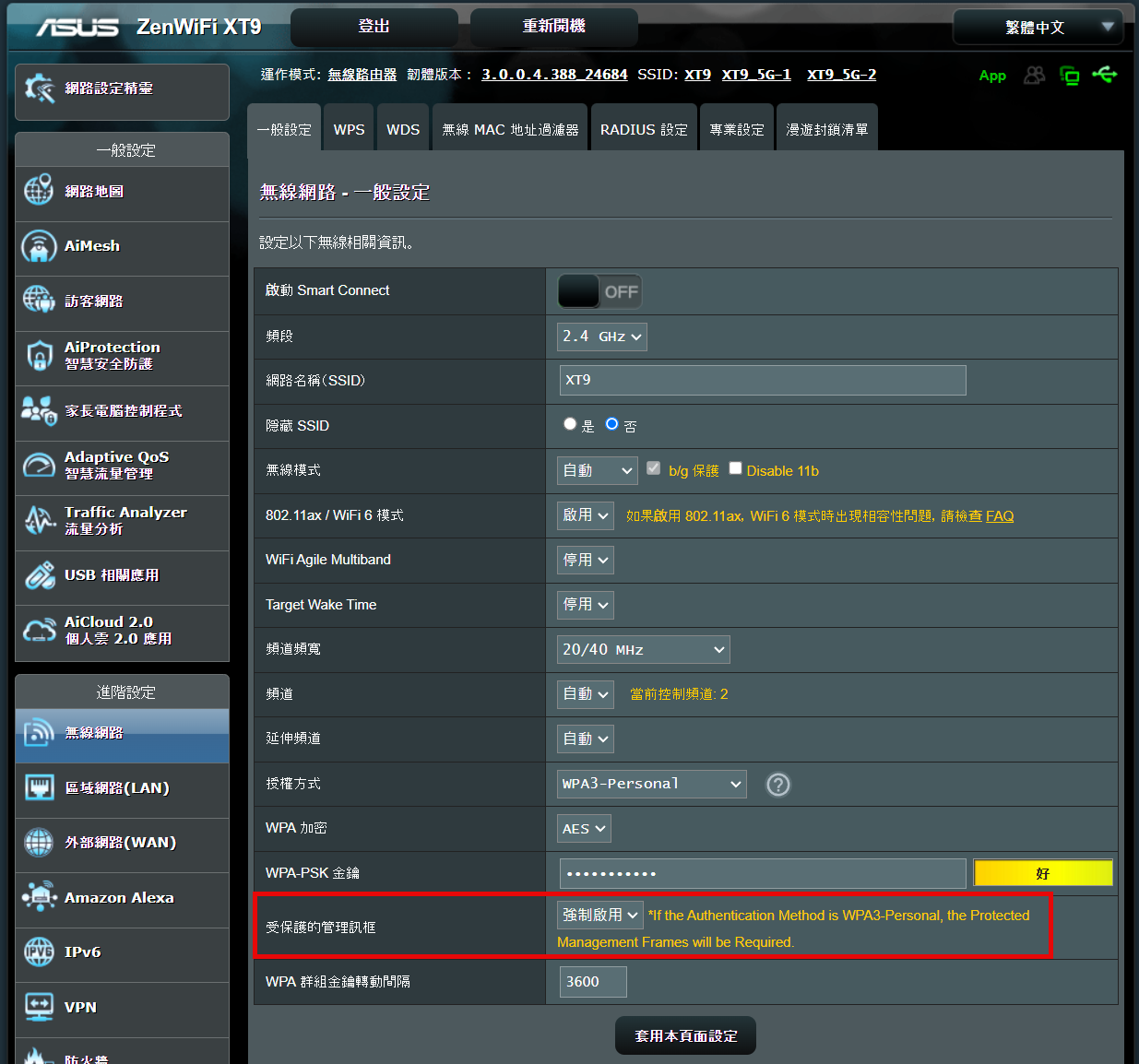The width and height of the screenshot is (1139, 1064).
Task: Open the AiMesh sidebar icon
Action: pyautogui.click(x=39, y=247)
